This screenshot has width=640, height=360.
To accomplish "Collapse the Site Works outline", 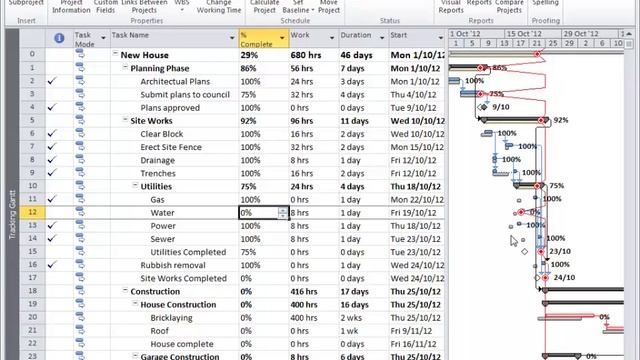I will tap(125, 119).
